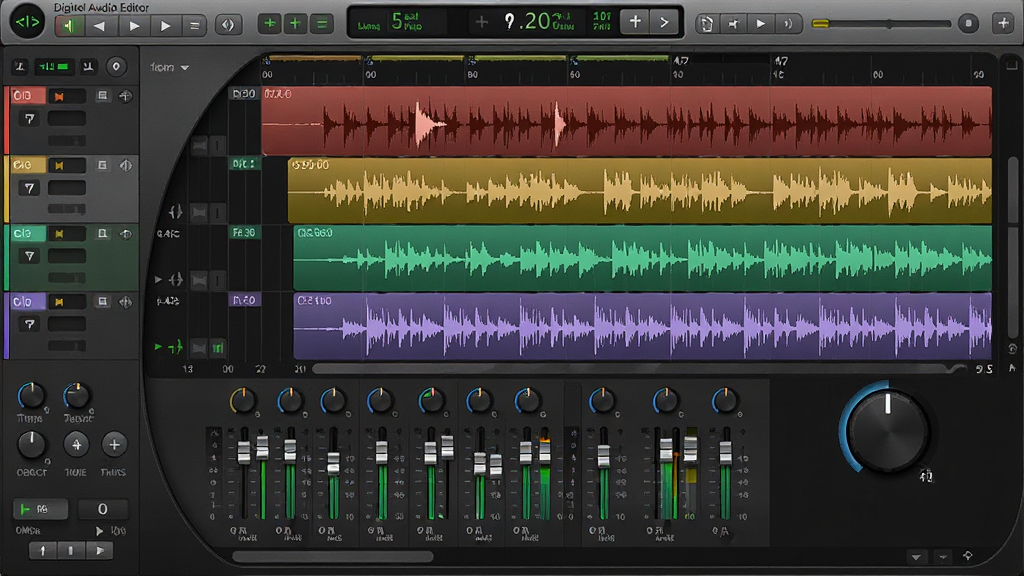
Task: Expand the gray arrow on green track lane
Action: coord(158,280)
